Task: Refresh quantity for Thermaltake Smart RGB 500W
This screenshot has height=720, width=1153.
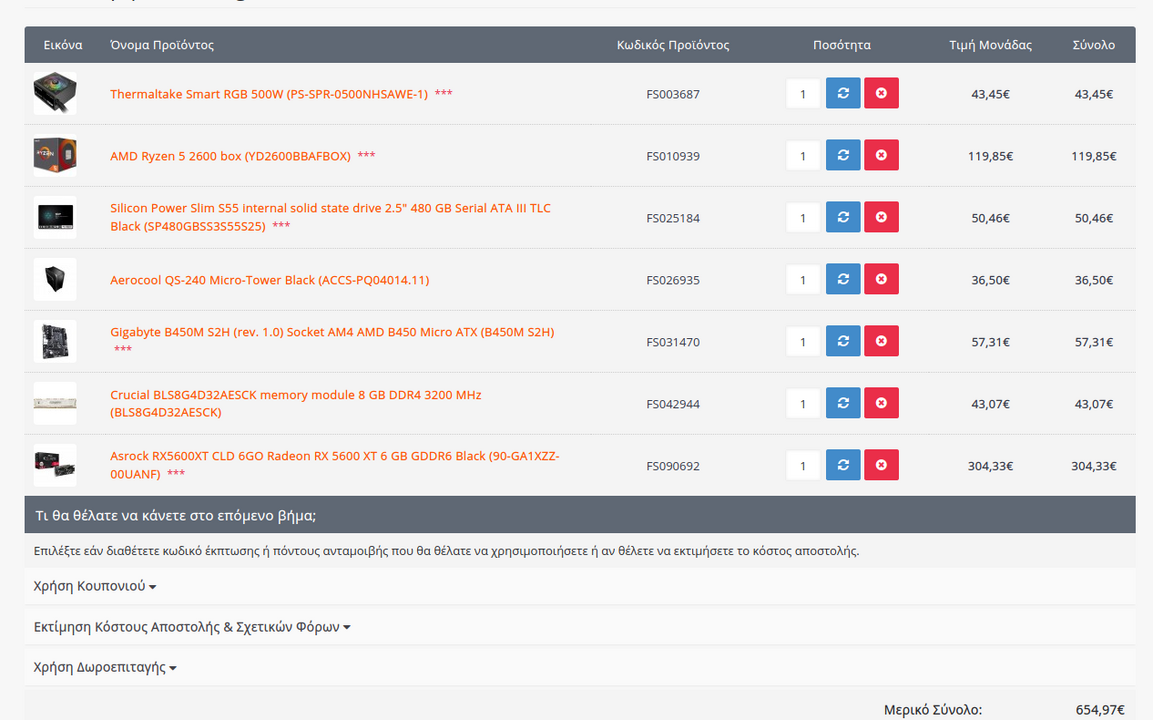Action: 843,93
